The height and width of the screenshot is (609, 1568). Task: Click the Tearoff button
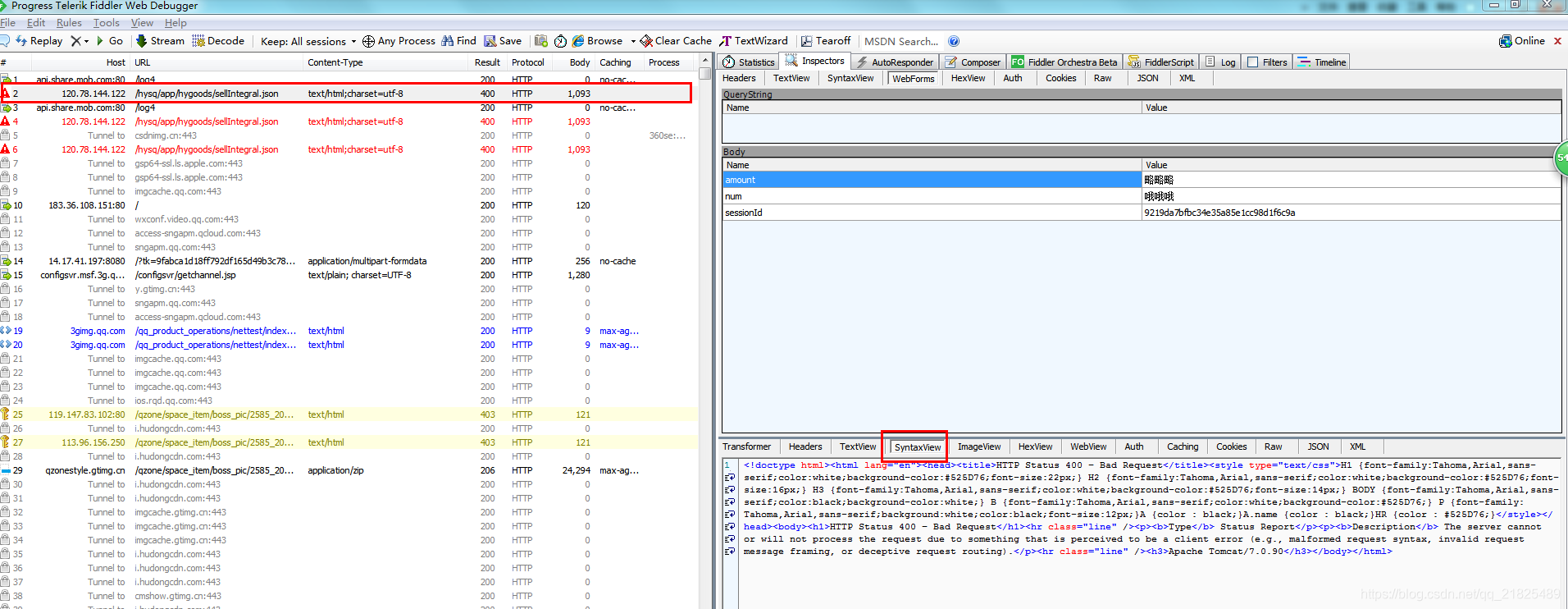(x=826, y=41)
